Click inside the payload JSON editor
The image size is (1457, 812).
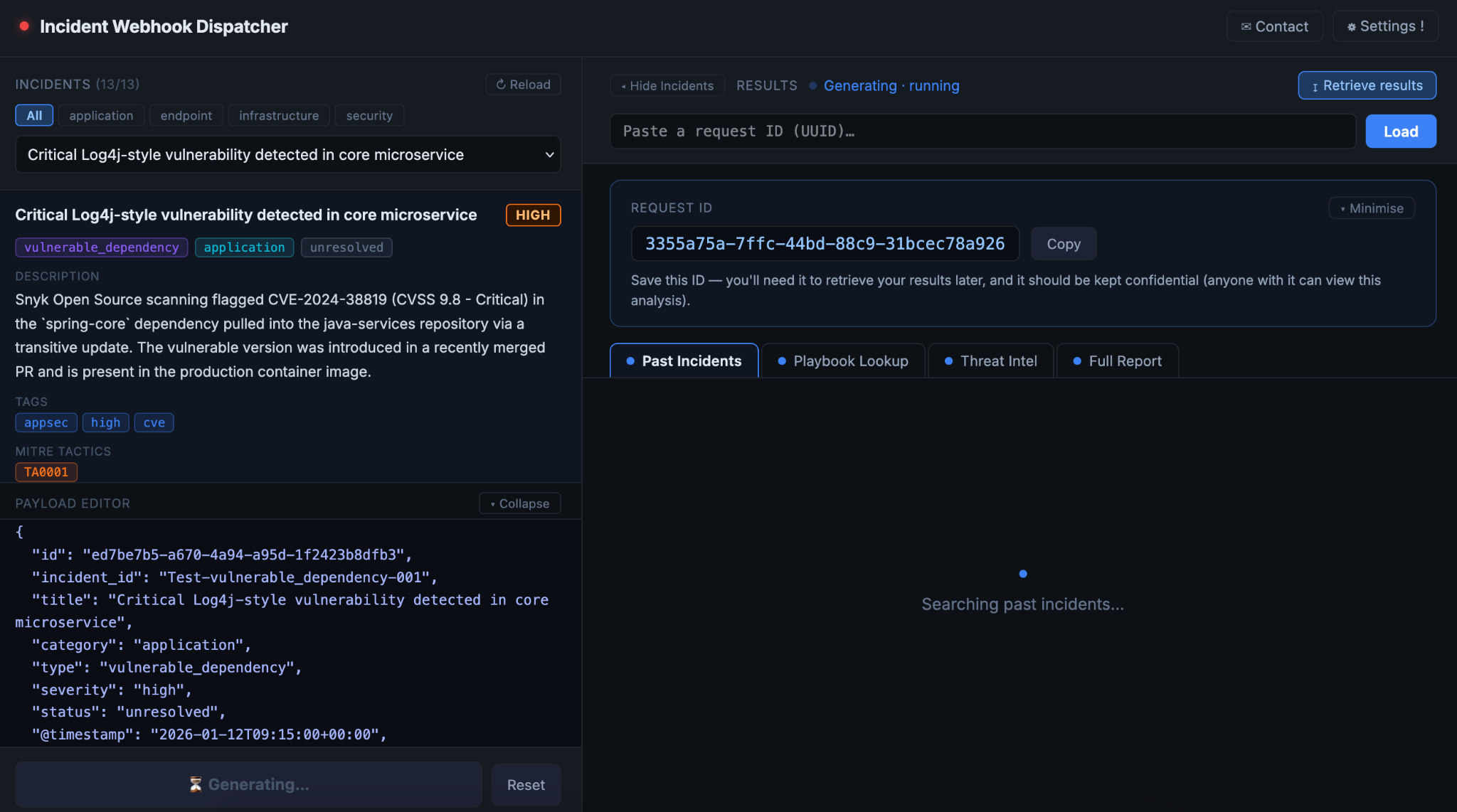[x=290, y=633]
